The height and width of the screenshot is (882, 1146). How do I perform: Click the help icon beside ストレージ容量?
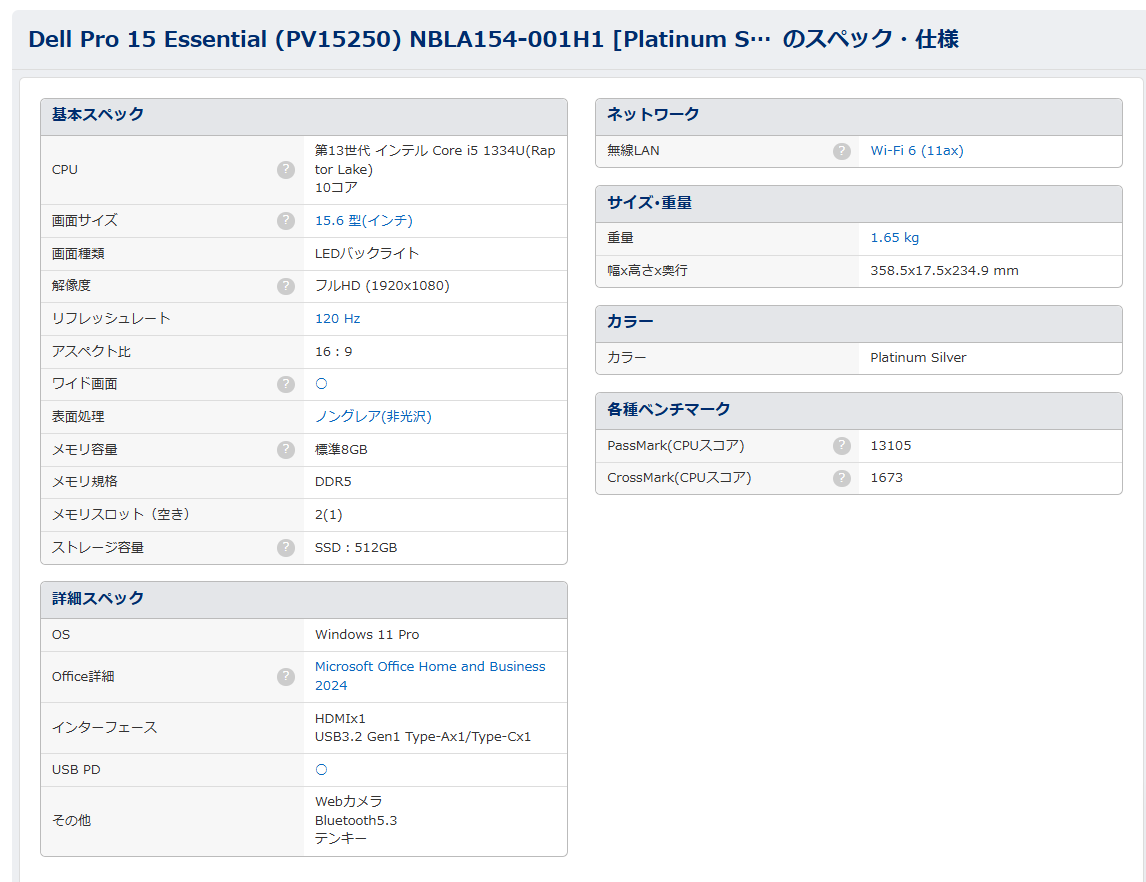(x=286, y=547)
